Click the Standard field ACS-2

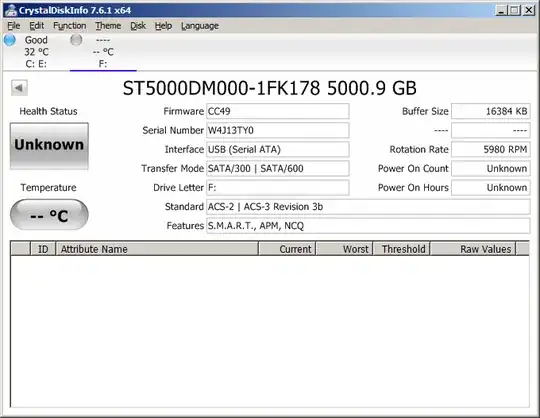coord(368,207)
